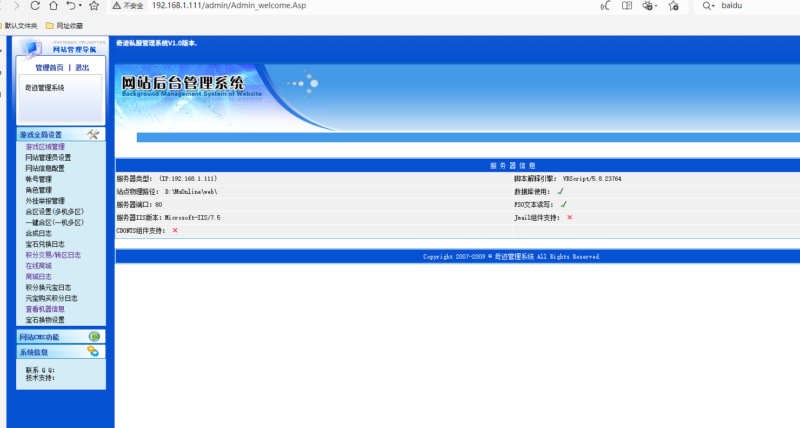Screen dimensions: 800x428
Task: Click the red X next to CDONTS组件支持
Action: (175, 231)
